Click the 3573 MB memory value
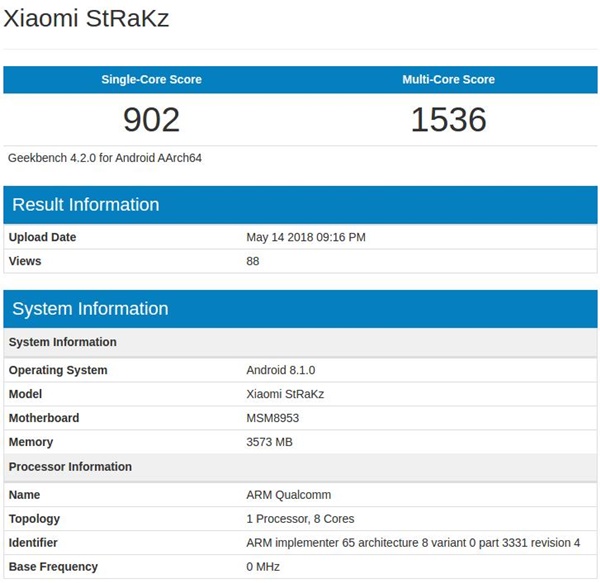The image size is (600, 583). (272, 442)
